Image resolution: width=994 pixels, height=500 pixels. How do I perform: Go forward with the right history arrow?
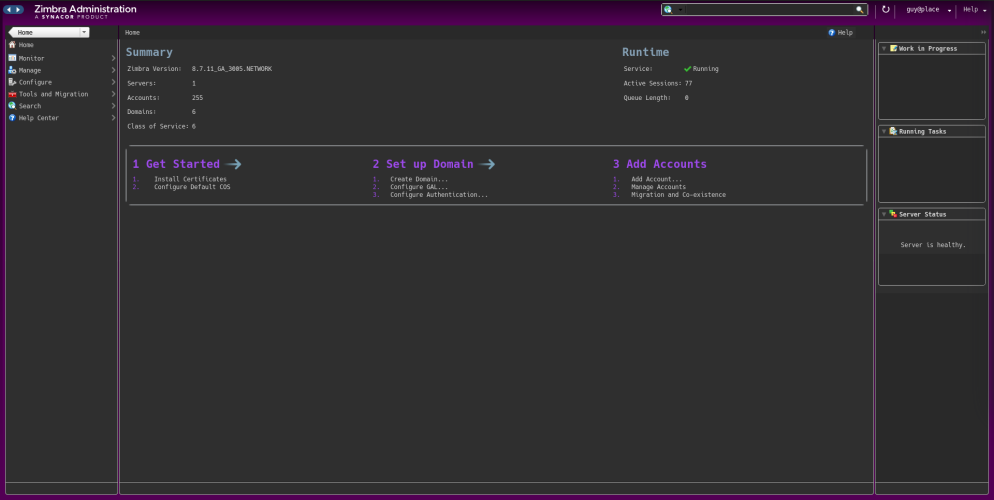click(x=18, y=10)
